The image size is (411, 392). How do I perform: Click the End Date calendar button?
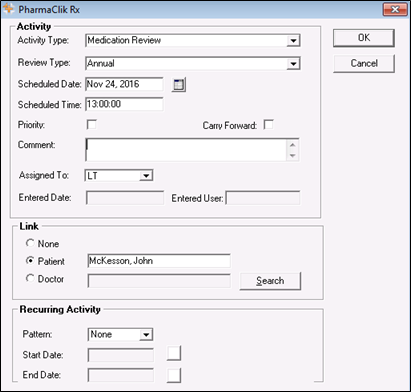tap(174, 375)
